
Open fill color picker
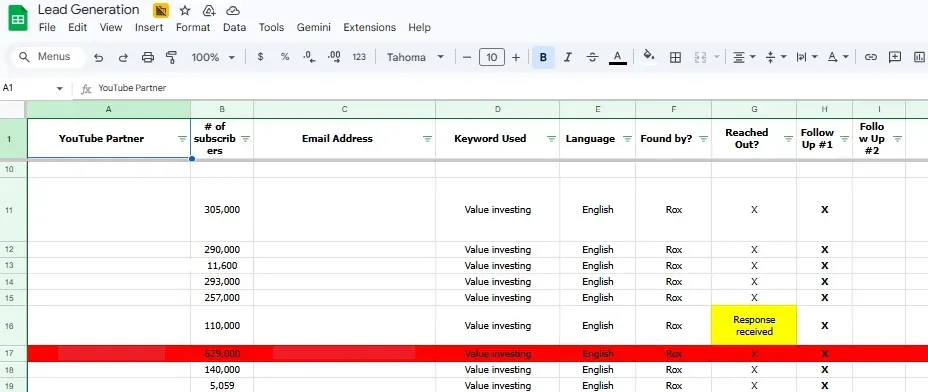pyautogui.click(x=649, y=56)
